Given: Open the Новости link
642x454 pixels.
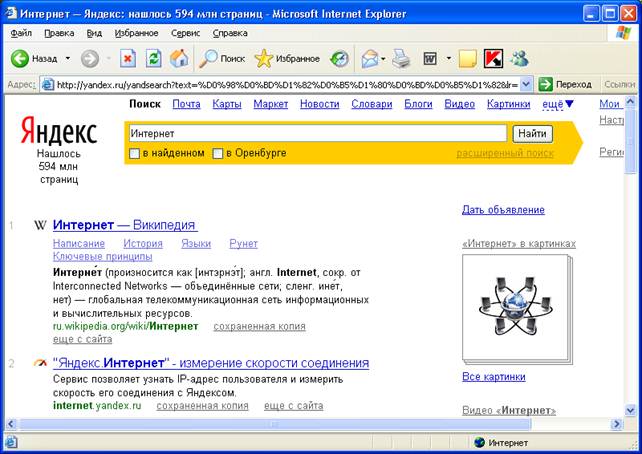Looking at the screenshot, I should [x=320, y=104].
